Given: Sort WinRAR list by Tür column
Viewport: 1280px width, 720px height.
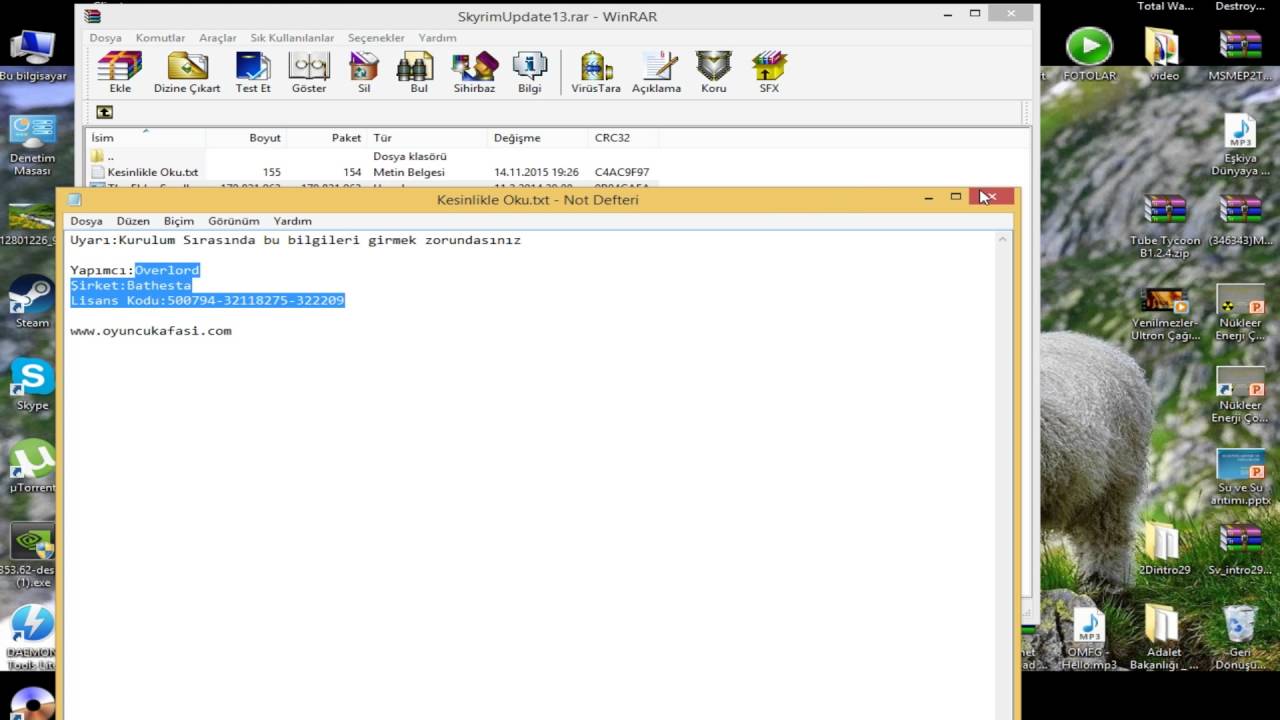Looking at the screenshot, I should pyautogui.click(x=428, y=138).
